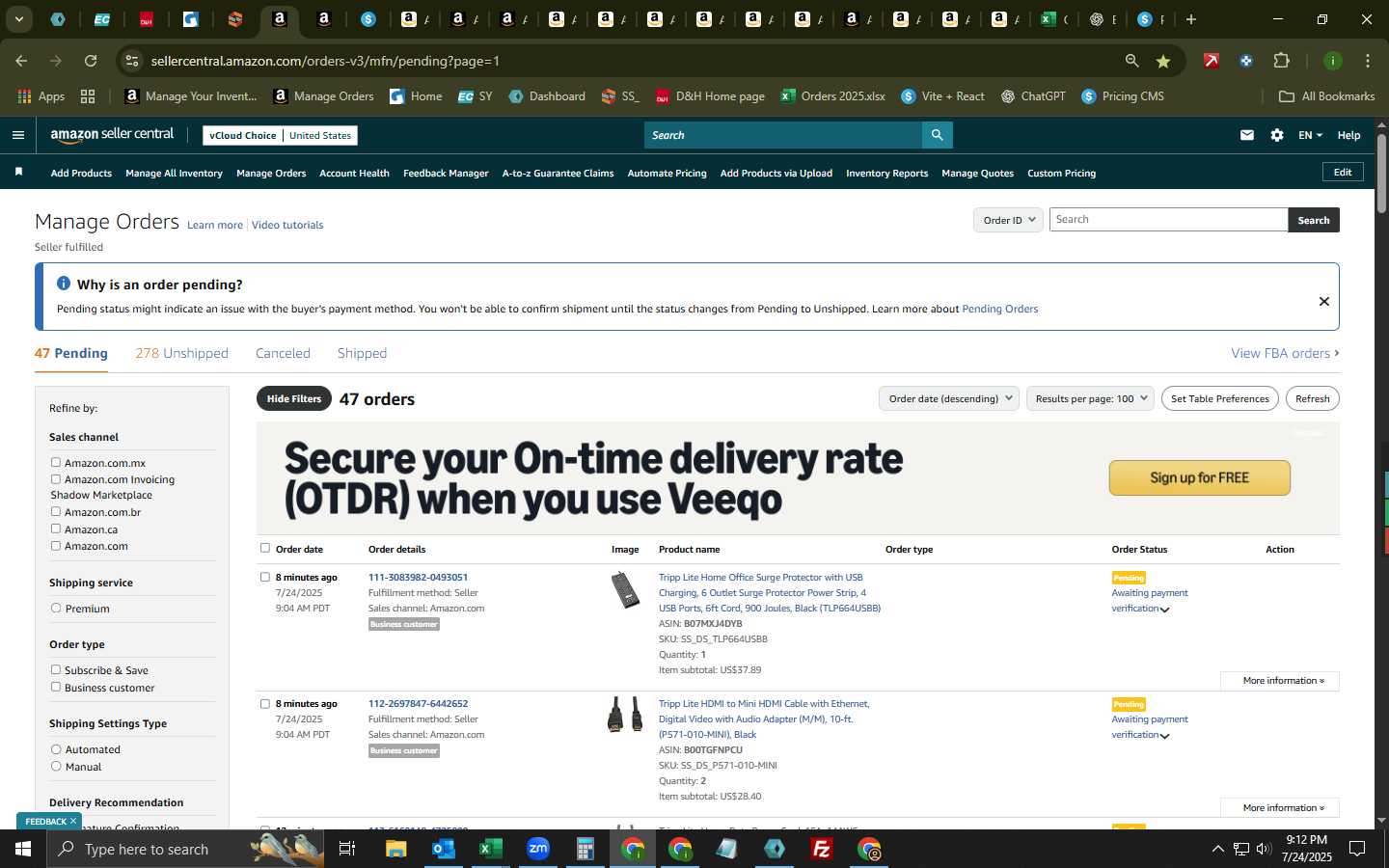The width and height of the screenshot is (1389, 868).
Task: Open the EN language dropdown
Action: point(1310,135)
